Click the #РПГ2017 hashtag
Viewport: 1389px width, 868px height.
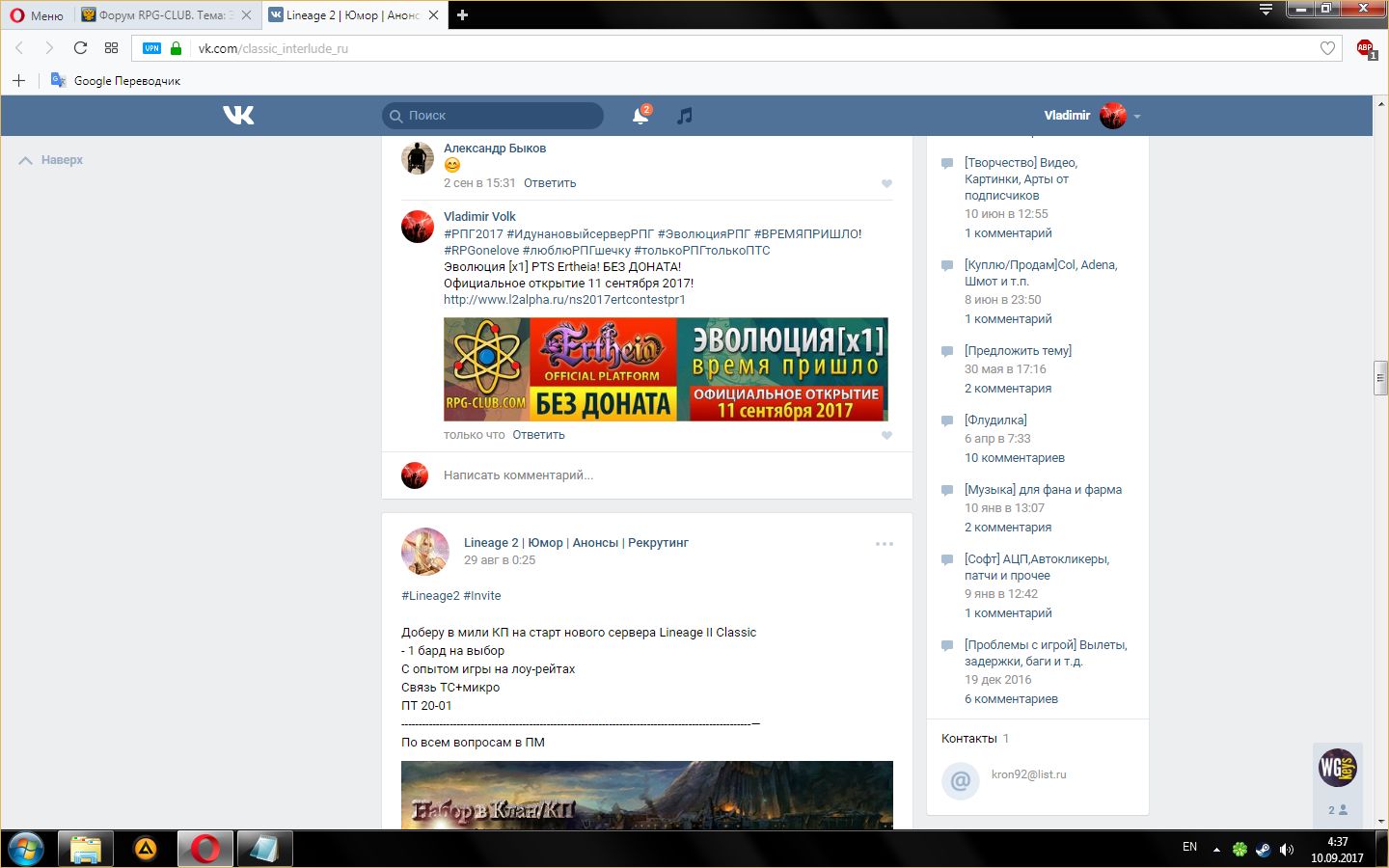point(474,234)
